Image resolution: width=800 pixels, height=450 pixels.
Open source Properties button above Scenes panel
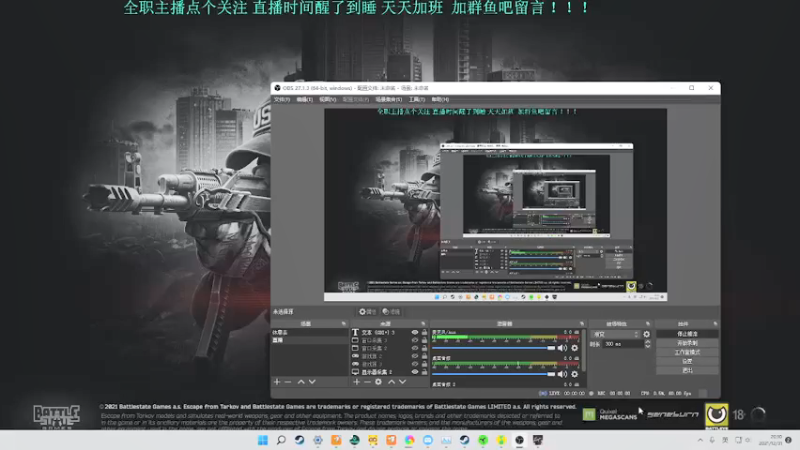(367, 311)
